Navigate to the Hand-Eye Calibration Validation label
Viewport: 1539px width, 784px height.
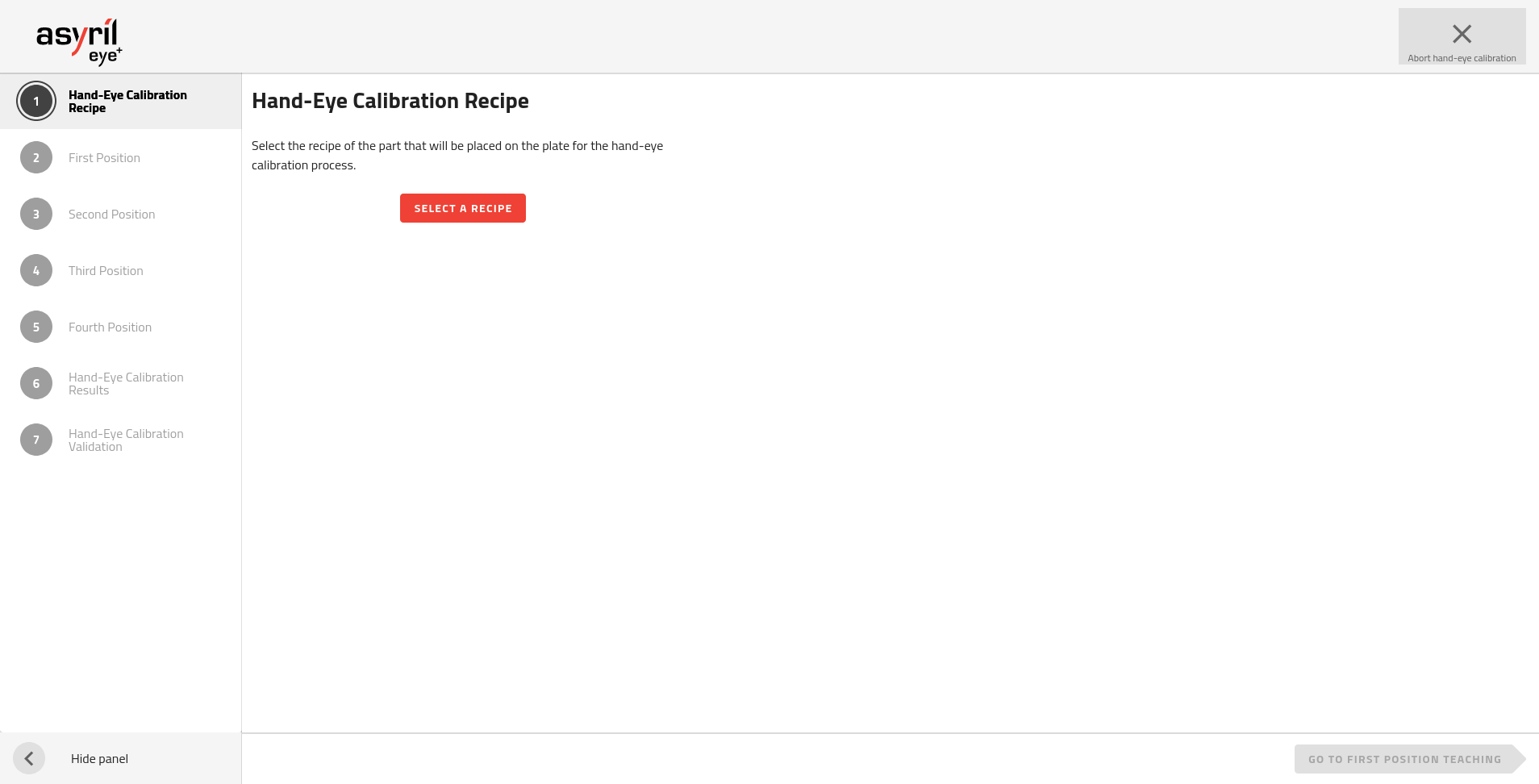126,440
